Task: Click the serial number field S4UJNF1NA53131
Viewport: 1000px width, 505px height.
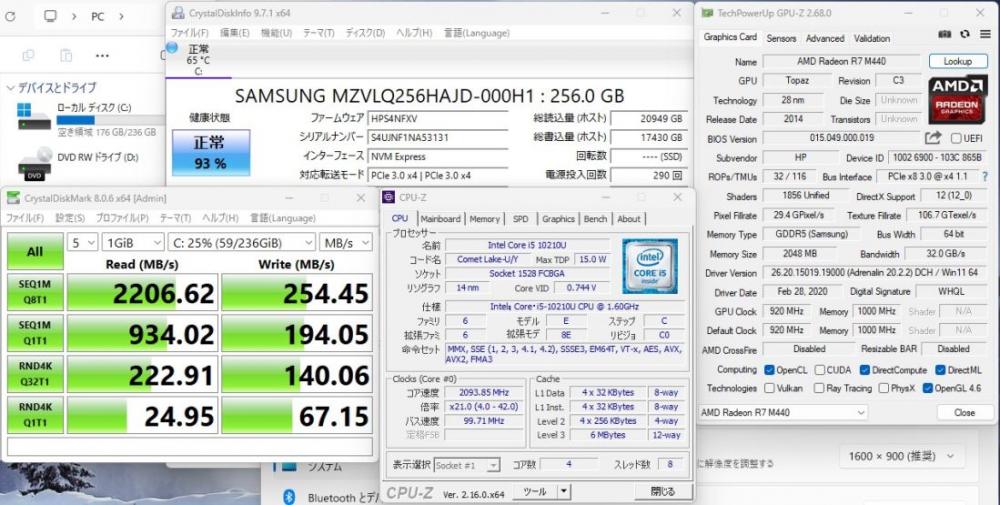Action: 438,137
